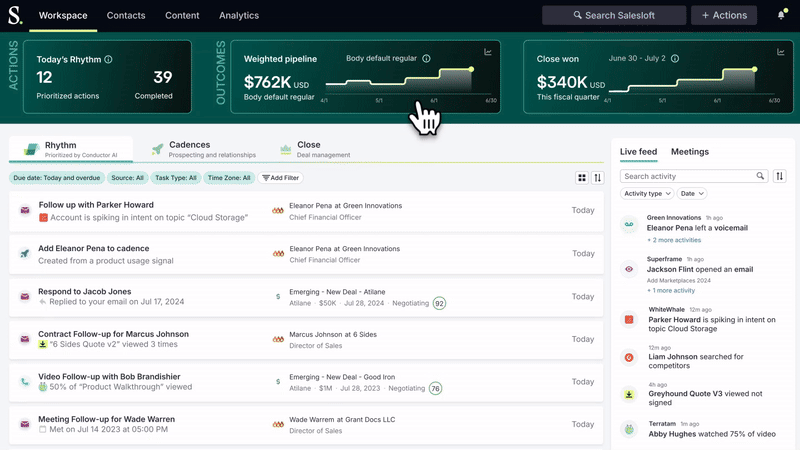Image resolution: width=800 pixels, height=450 pixels.
Task: Click deal score badge 76
Action: point(435,388)
